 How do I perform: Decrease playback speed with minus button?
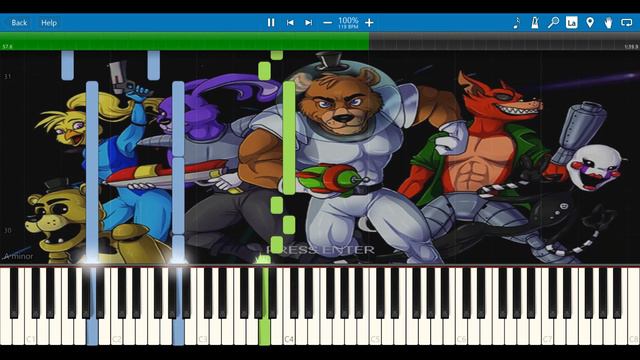click(x=327, y=23)
